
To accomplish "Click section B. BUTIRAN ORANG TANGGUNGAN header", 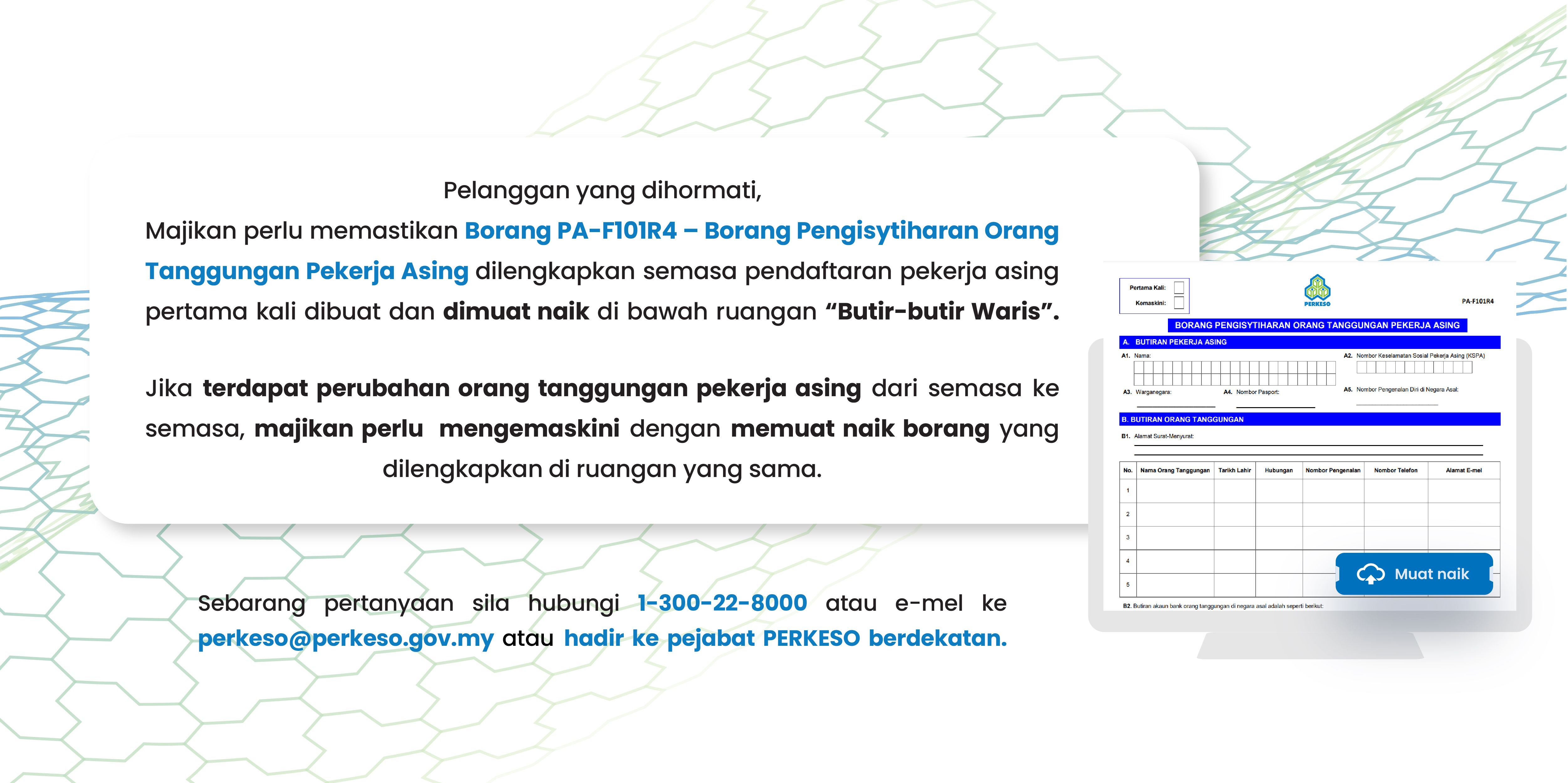I will coord(1310,419).
